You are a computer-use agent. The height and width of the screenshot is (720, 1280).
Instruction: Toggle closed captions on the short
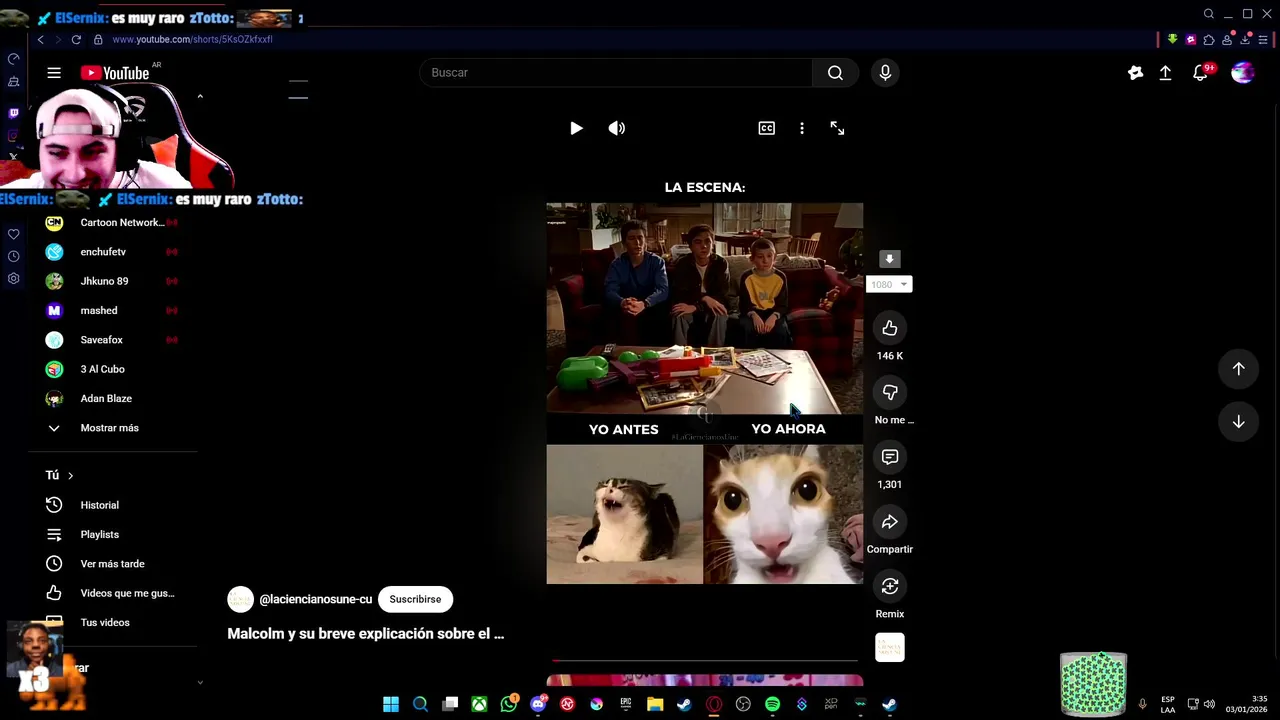pyautogui.click(x=767, y=128)
